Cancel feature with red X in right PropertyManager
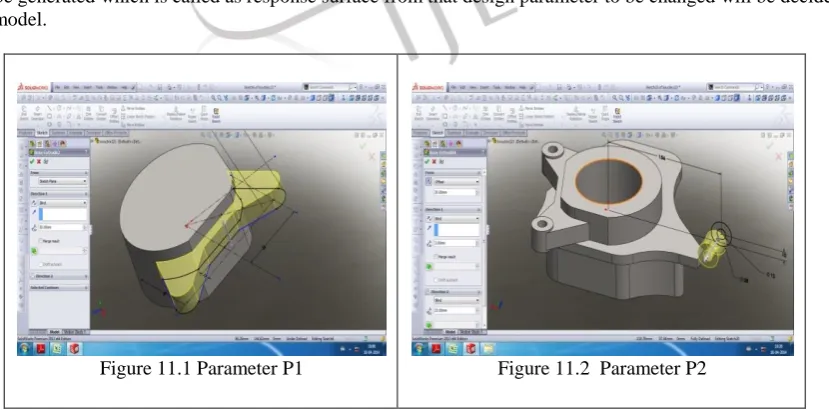The height and width of the screenshot is (410, 829). 434,161
